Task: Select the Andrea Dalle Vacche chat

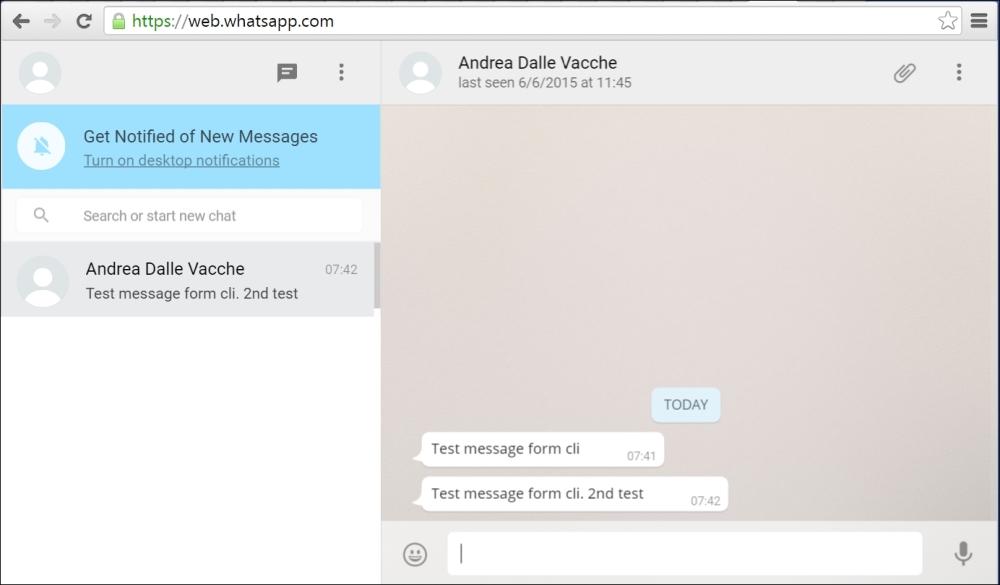Action: 188,280
